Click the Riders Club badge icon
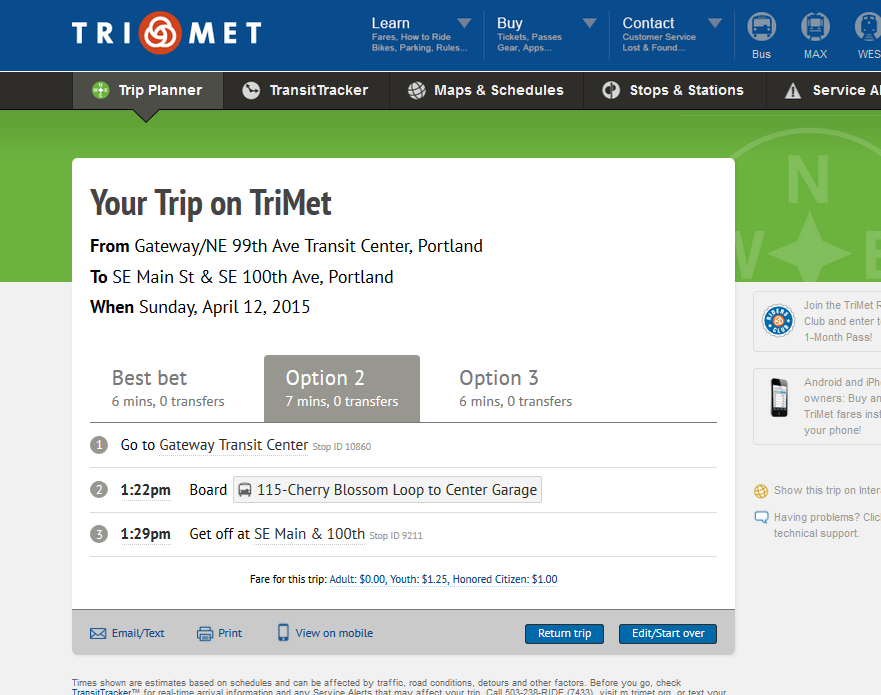 click(x=778, y=321)
